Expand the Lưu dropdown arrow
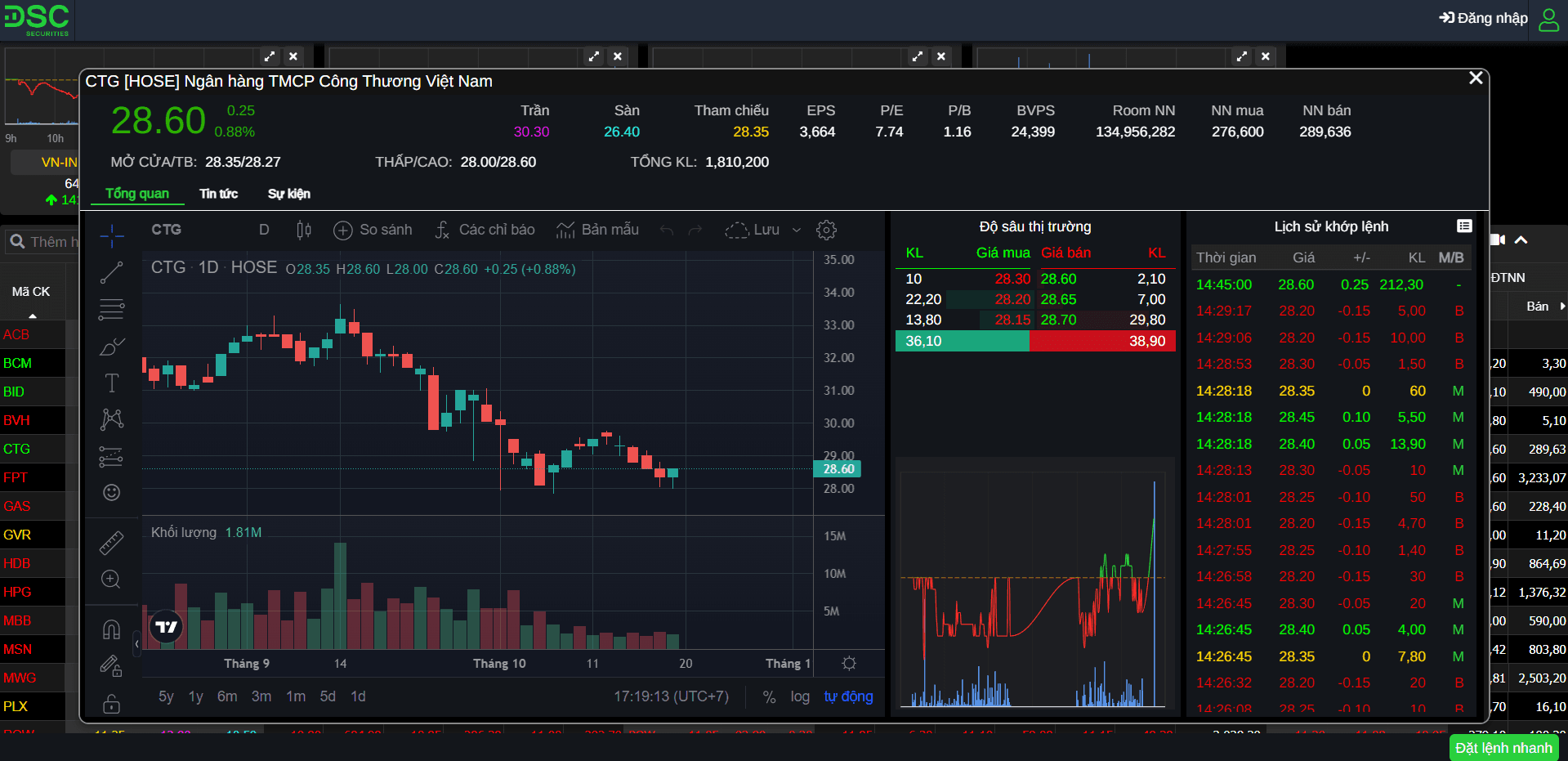This screenshot has width=1568, height=761. pos(797,230)
